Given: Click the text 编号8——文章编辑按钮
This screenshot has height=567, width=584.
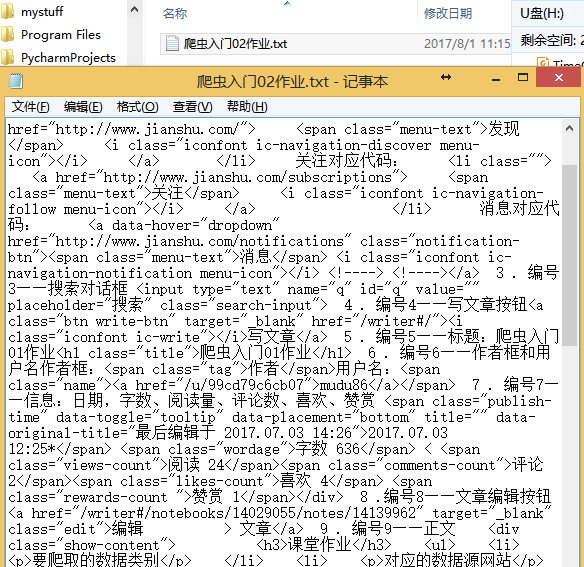Looking at the screenshot, I should pos(467,497).
